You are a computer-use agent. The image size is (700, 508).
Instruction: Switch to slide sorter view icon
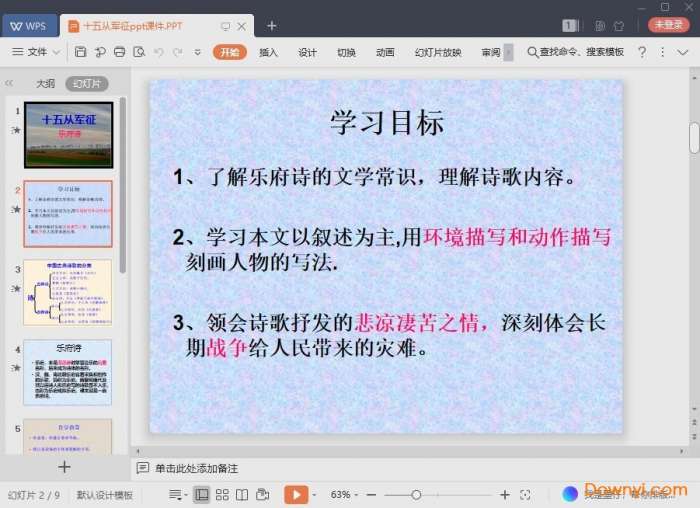click(222, 495)
